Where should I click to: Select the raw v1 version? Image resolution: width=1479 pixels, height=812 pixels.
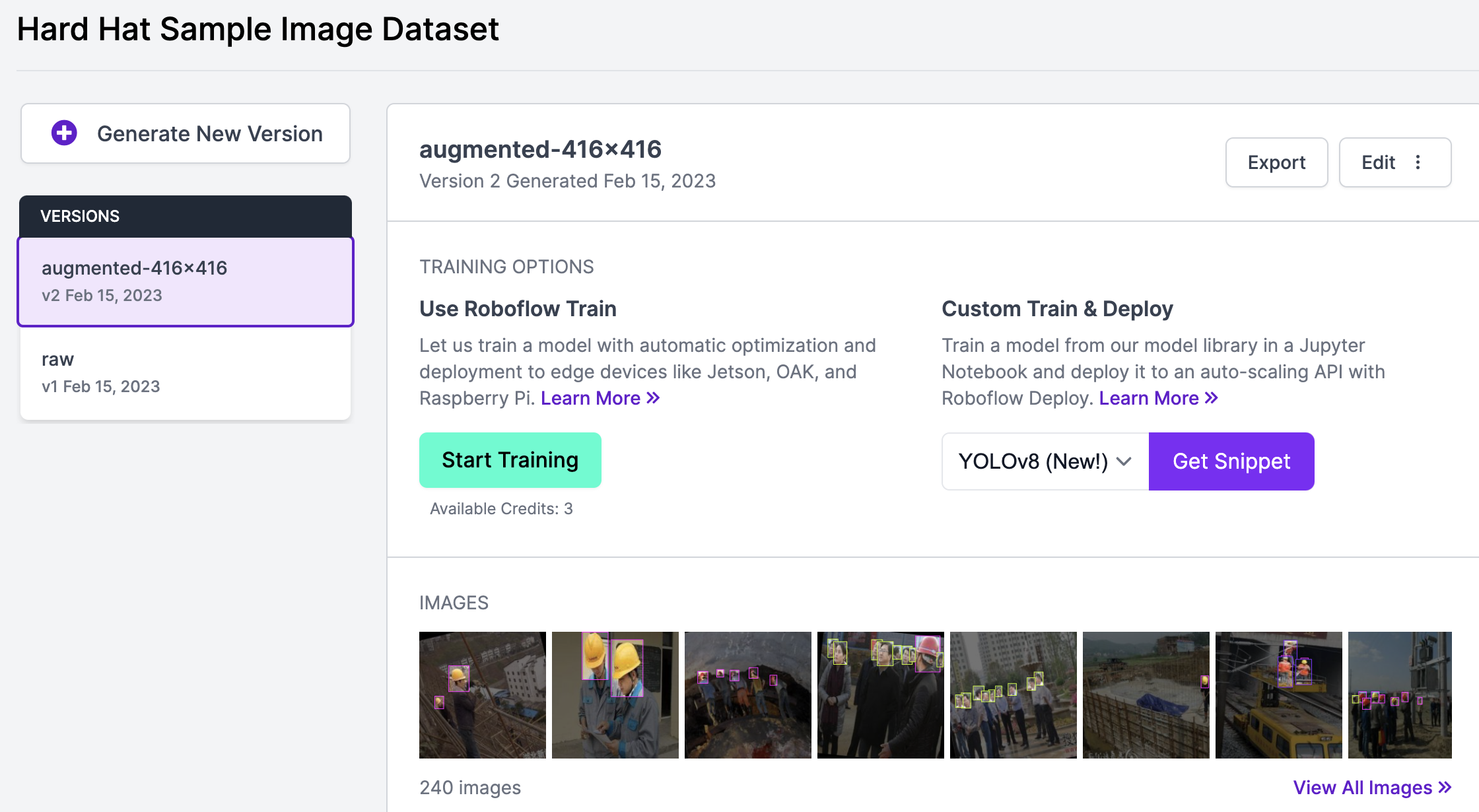186,372
